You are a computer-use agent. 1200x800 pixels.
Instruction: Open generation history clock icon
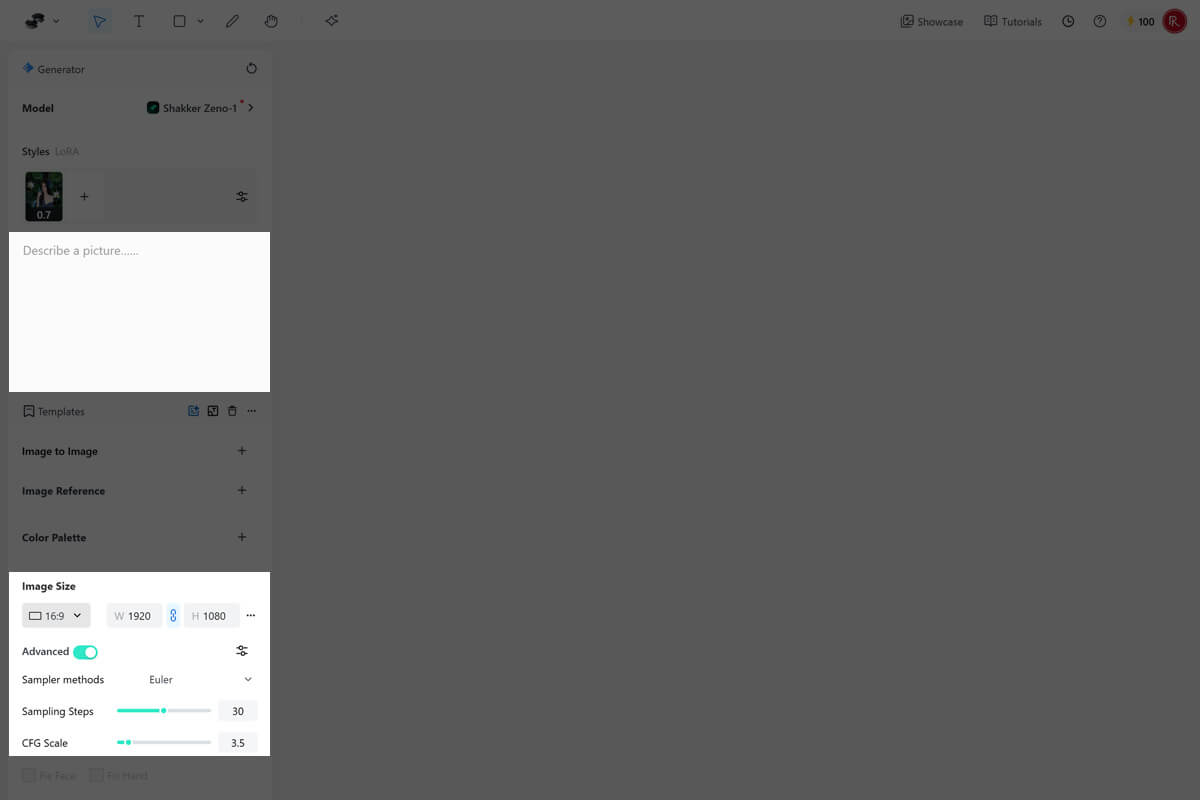1068,21
